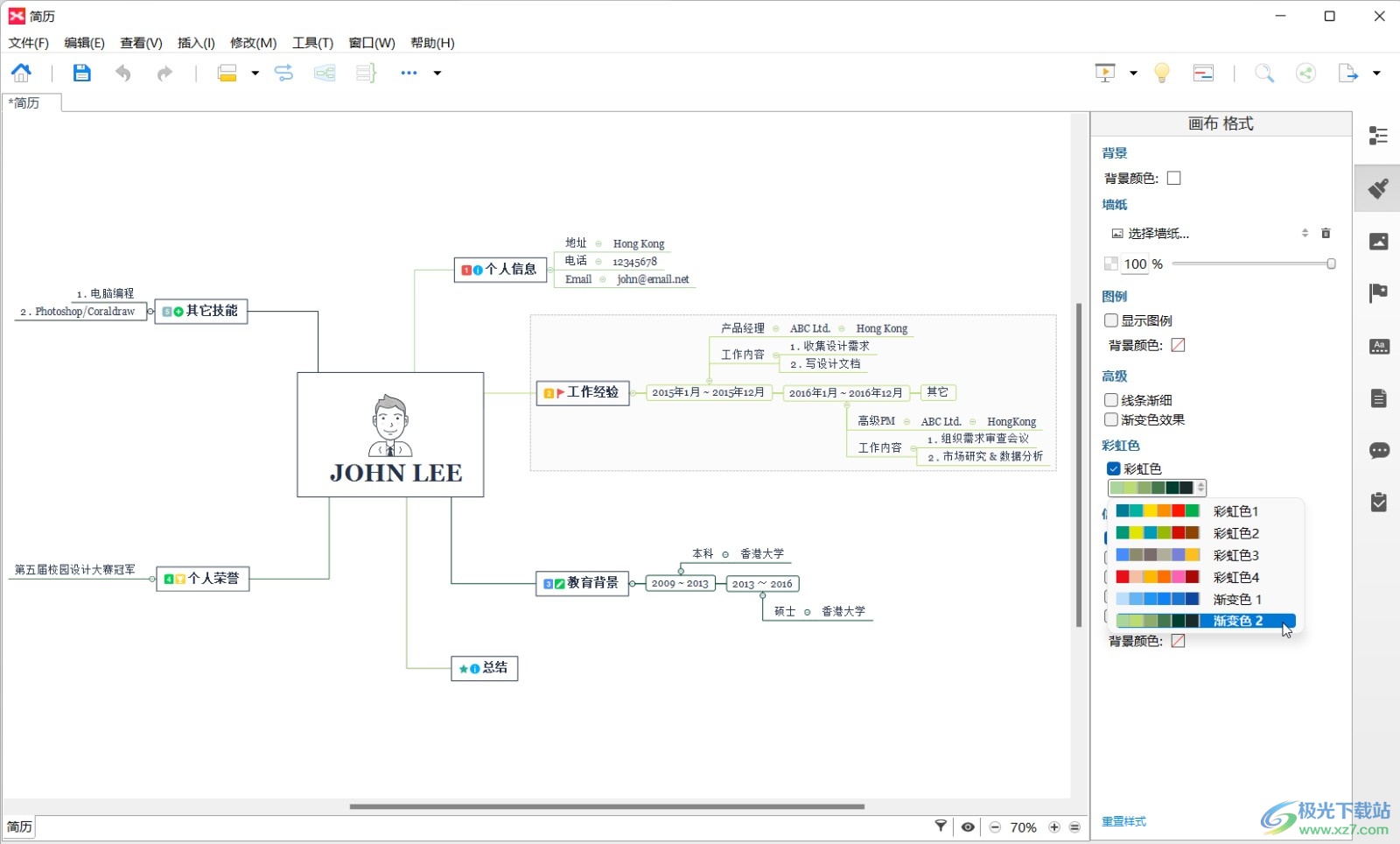Screen dimensions: 1400x844
Task: Uncheck the 彩虹色 checkbox
Action: tap(1114, 468)
